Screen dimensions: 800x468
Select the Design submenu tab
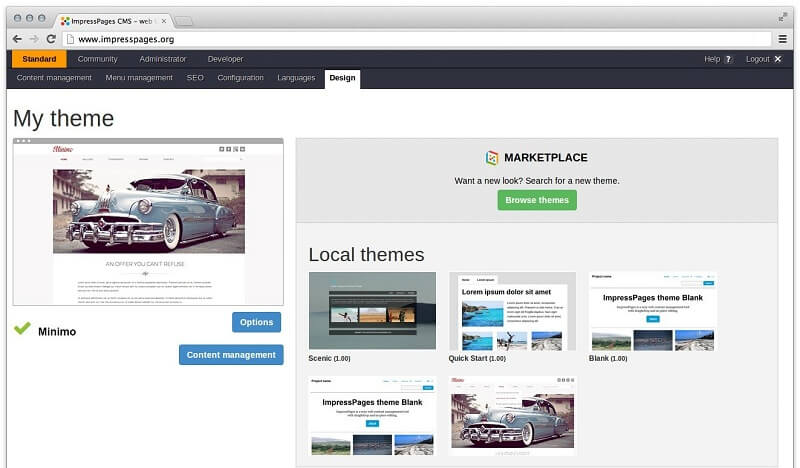pos(342,78)
